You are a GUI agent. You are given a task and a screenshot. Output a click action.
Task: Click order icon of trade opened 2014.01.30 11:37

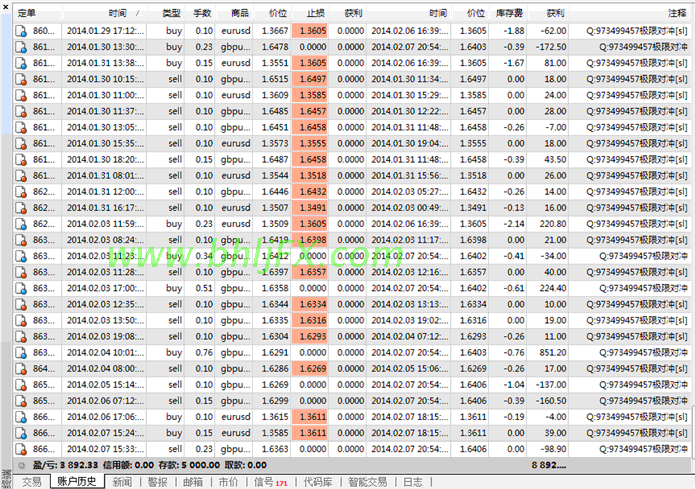21,111
